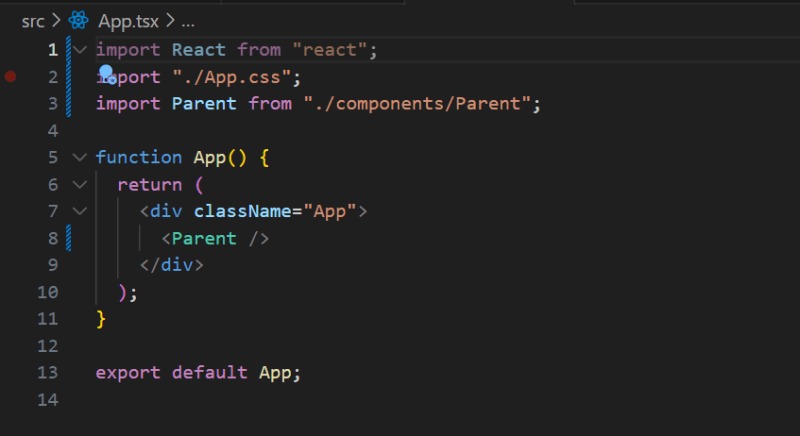The width and height of the screenshot is (800, 436).
Task: Click the blue debug marker on line 2
Action: [x=107, y=73]
